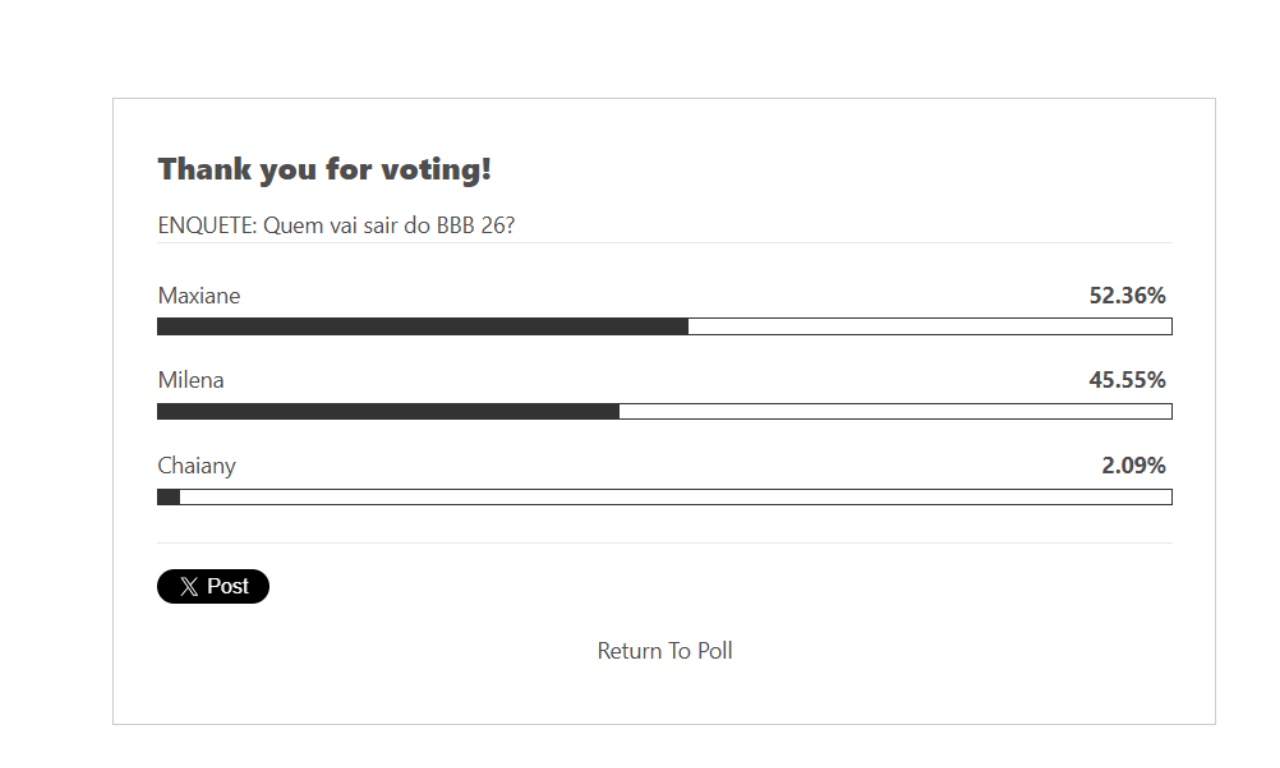
Task: Click the filled part of Milena's bar
Action: 388,412
